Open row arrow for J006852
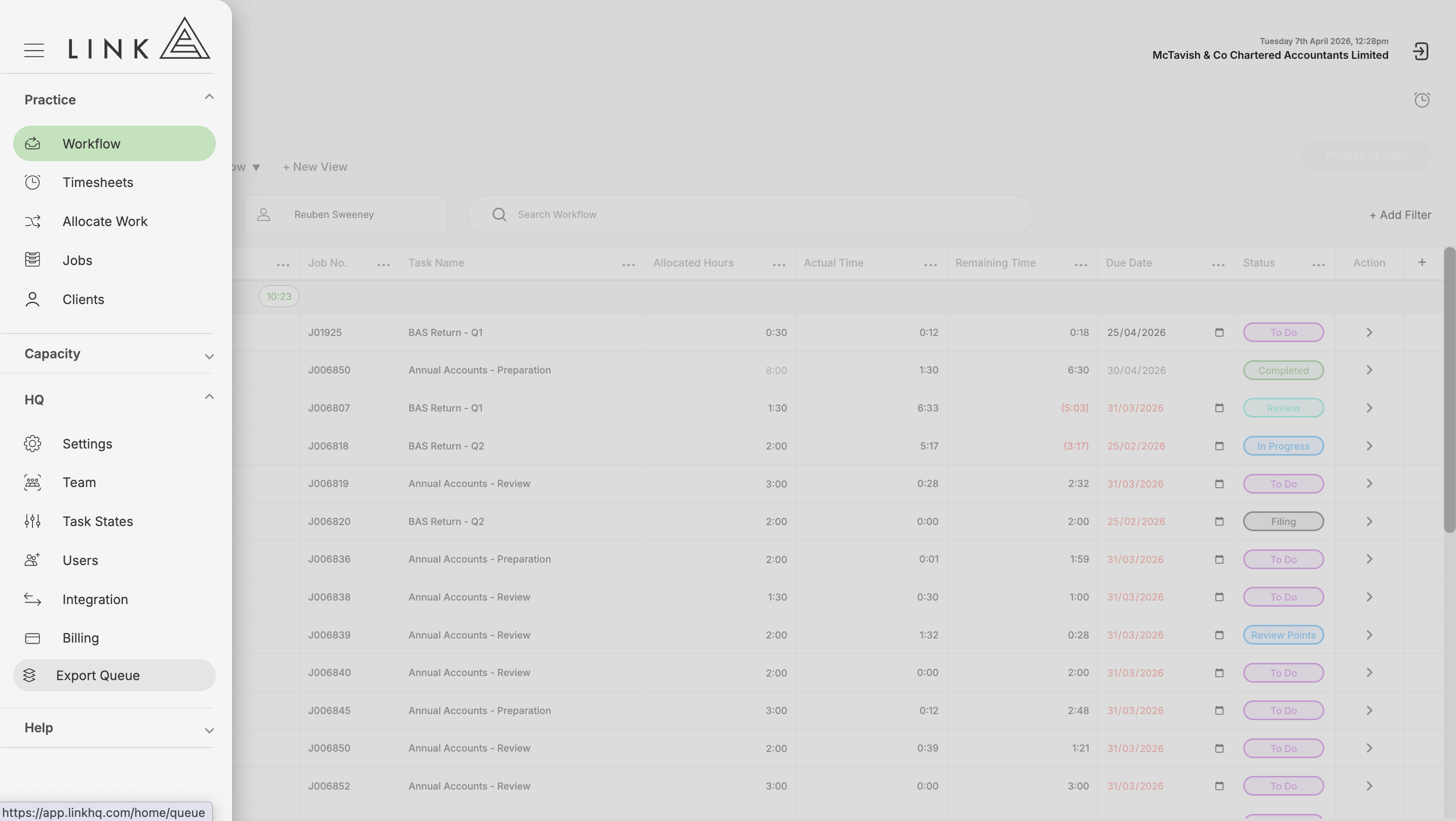This screenshot has width=1456, height=821. pos(1369,786)
